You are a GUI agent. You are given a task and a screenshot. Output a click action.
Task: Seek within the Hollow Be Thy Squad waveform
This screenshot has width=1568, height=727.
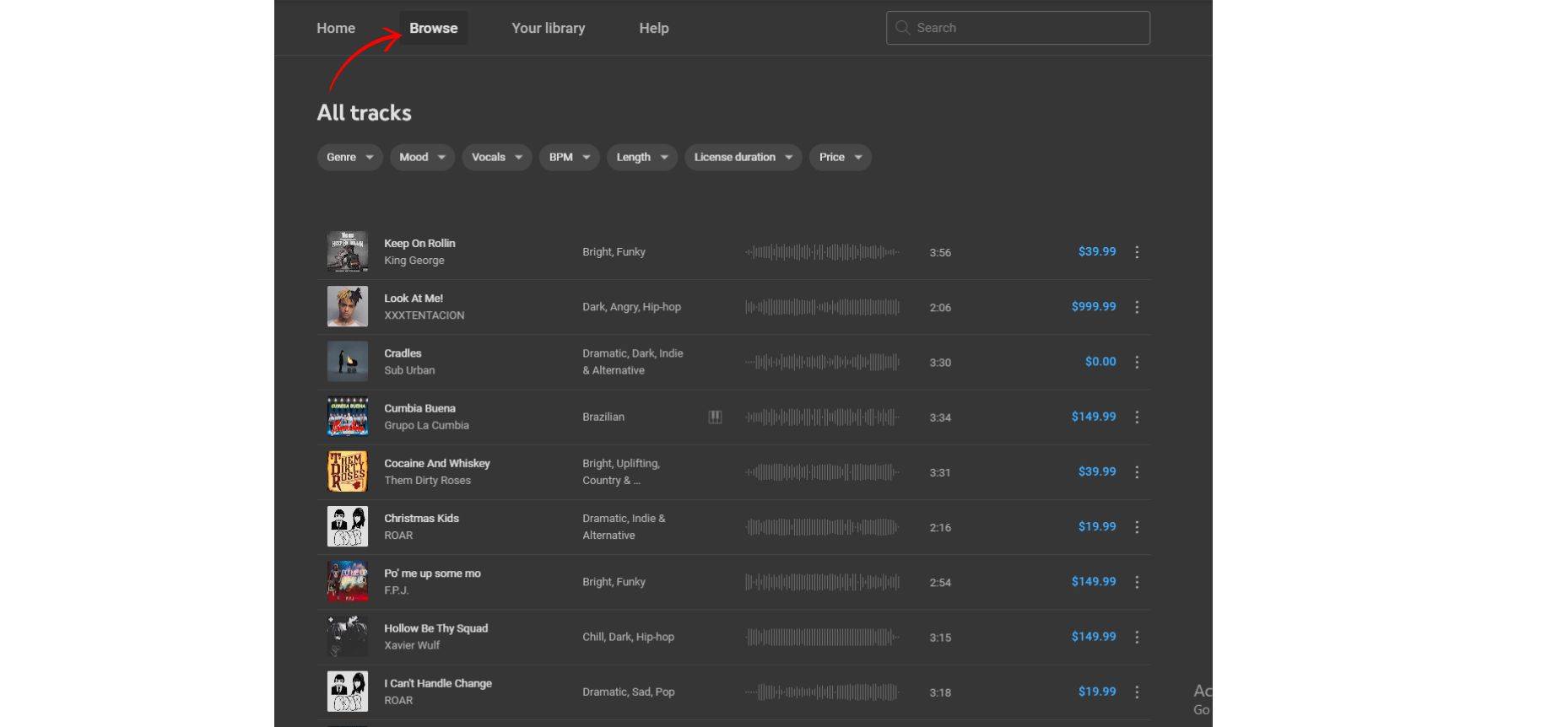(822, 637)
